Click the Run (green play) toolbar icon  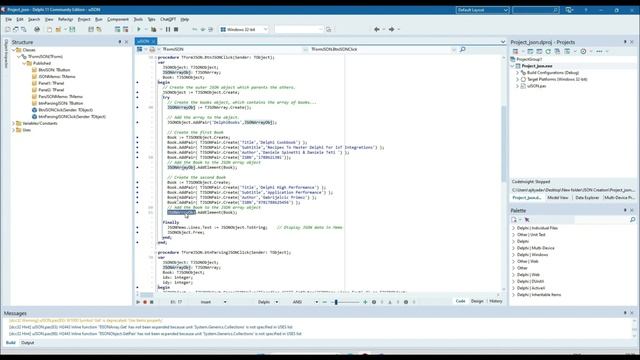coord(138,29)
